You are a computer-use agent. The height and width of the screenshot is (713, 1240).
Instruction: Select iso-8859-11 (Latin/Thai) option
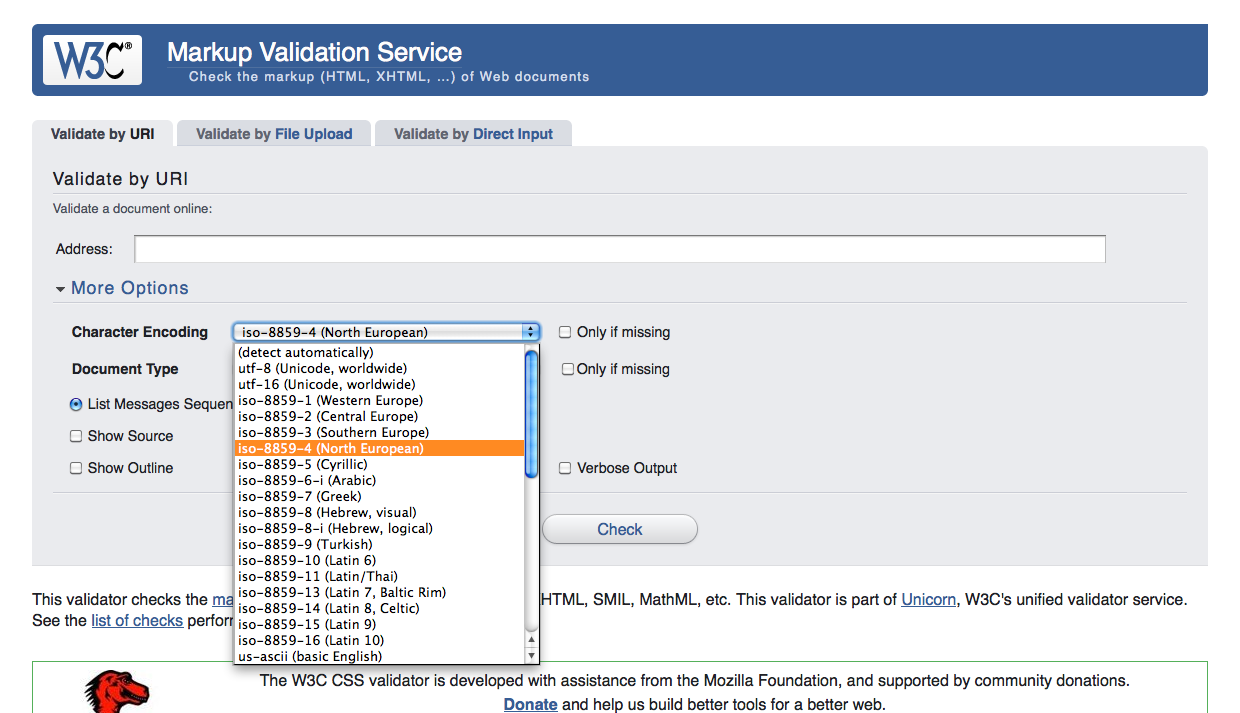tap(379, 576)
